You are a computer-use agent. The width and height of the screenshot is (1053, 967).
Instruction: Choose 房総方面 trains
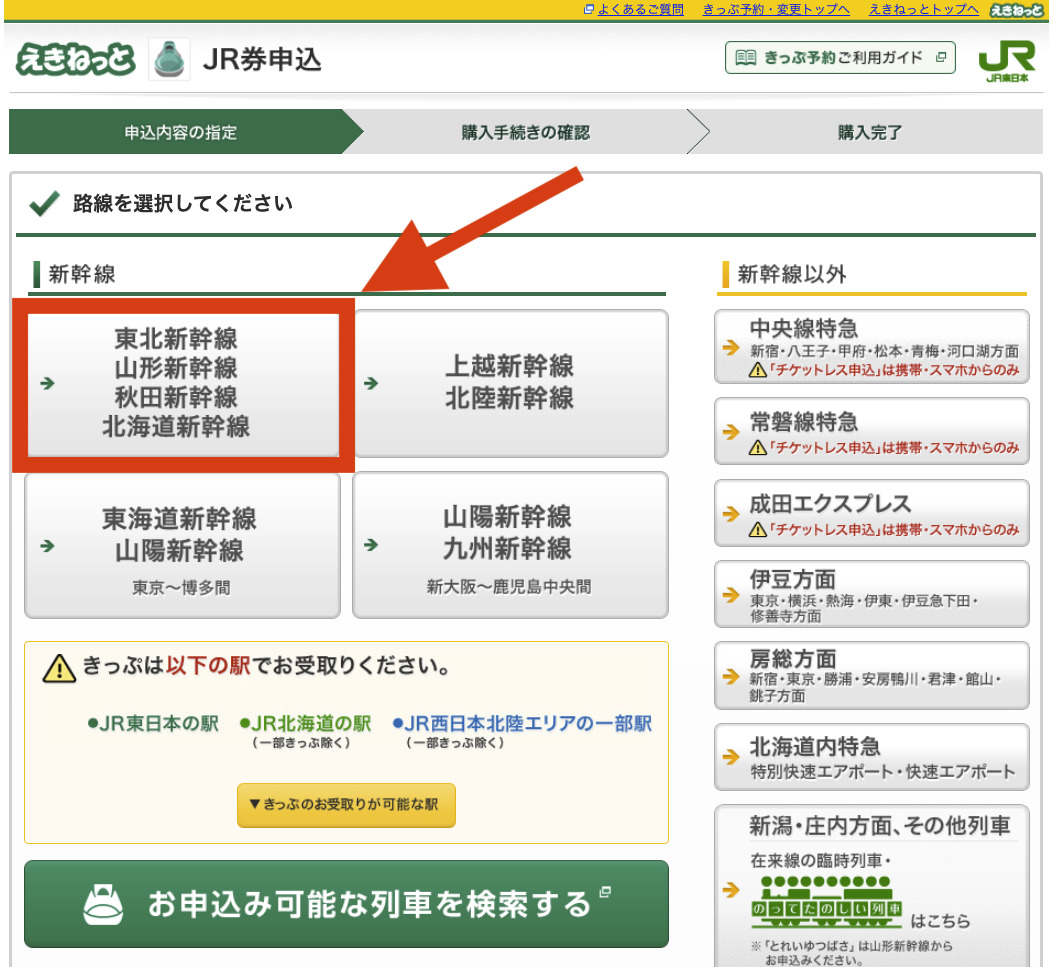[x=872, y=676]
